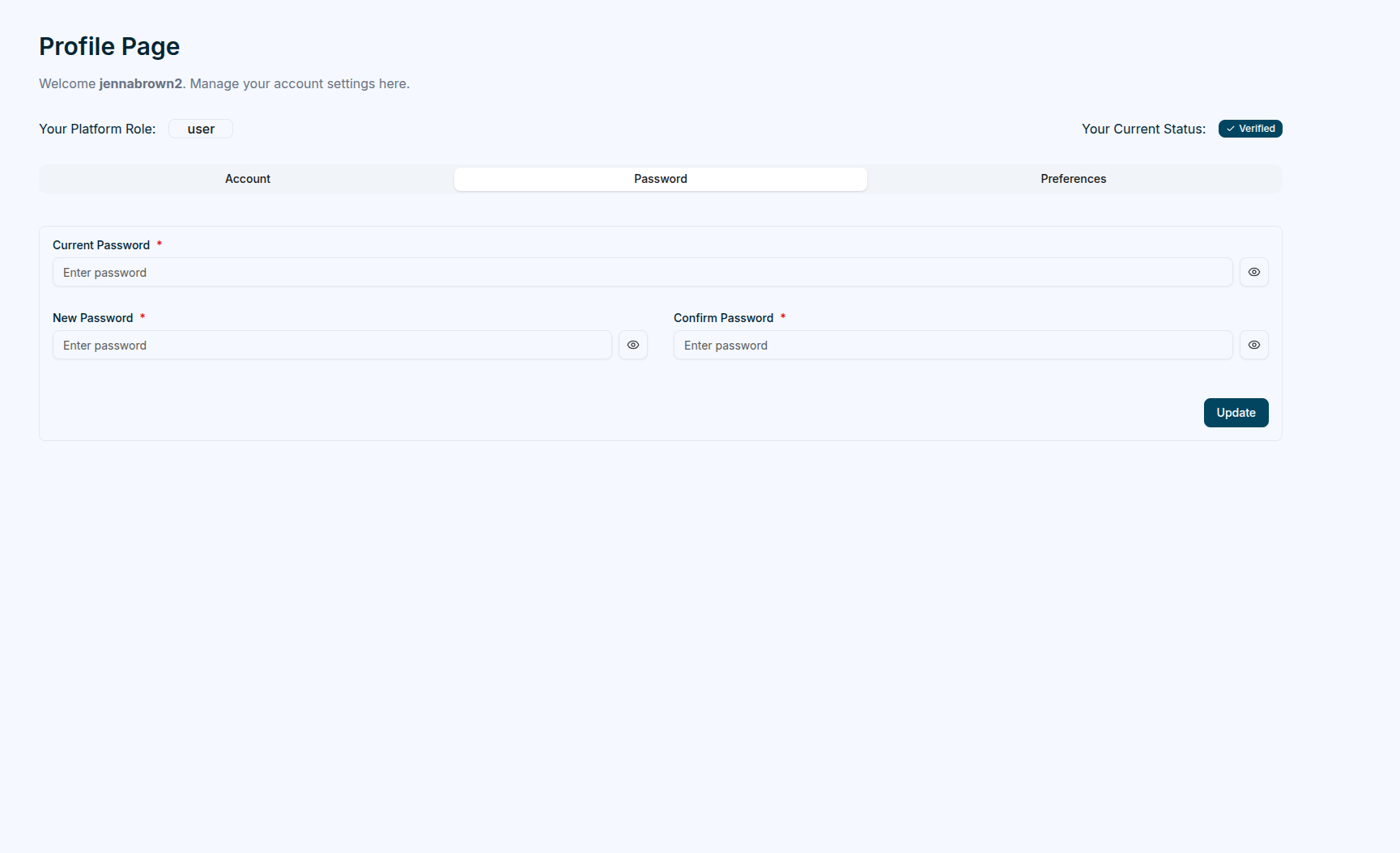The width and height of the screenshot is (1400, 853).
Task: Click the eye icon beside Confirm Password field
Action: point(1253,345)
